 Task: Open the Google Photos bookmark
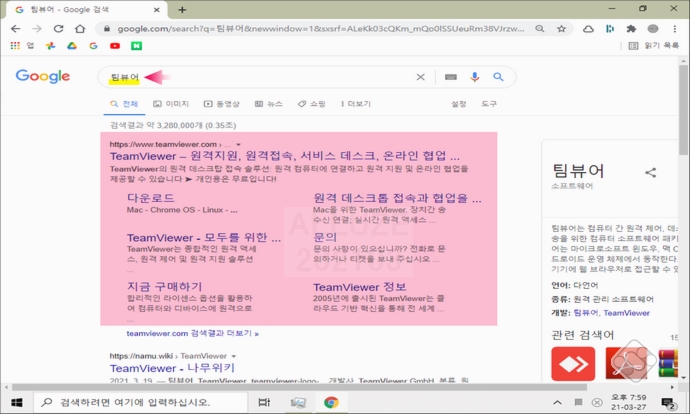50,45
